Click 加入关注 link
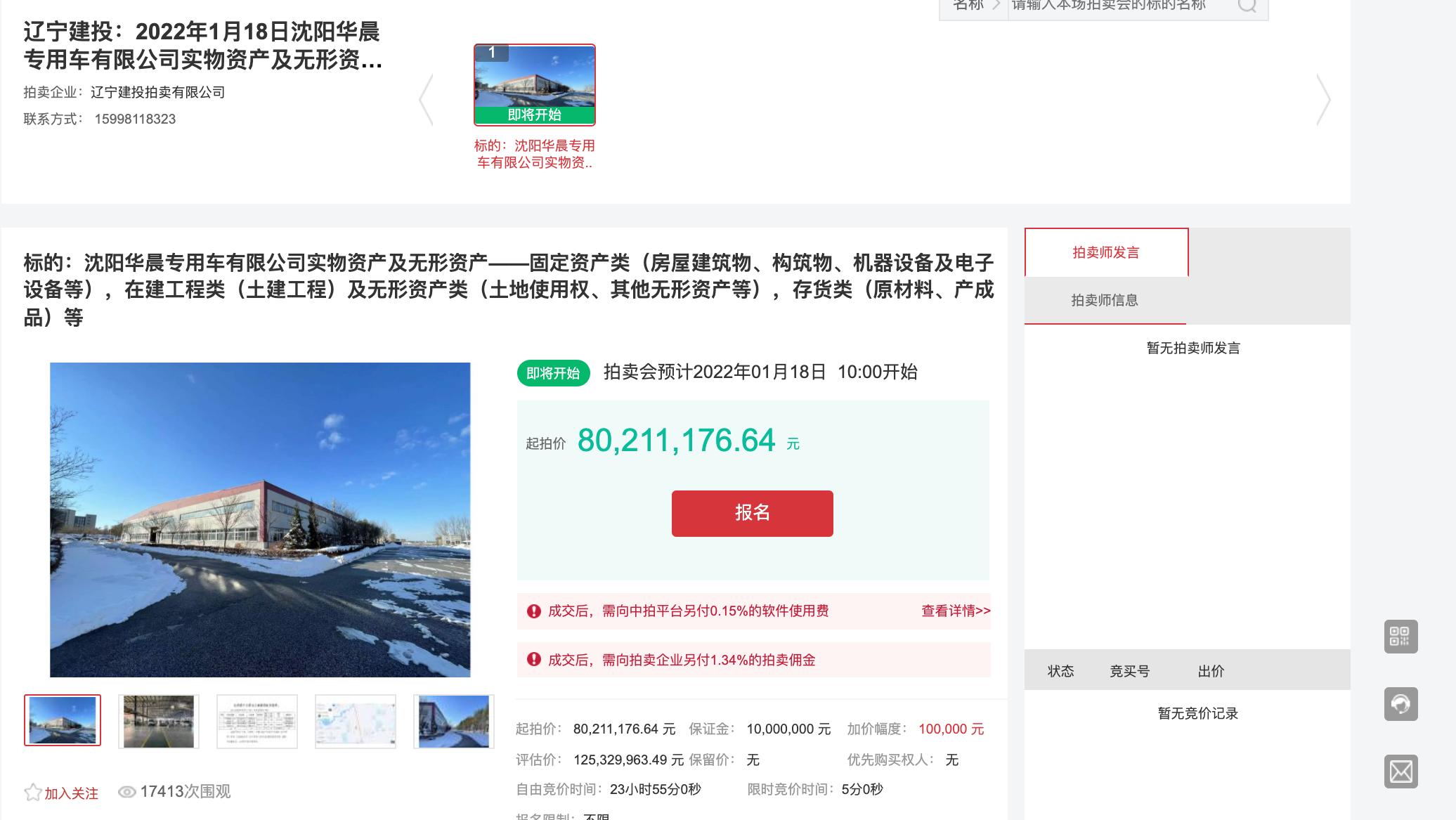 pyautogui.click(x=72, y=793)
